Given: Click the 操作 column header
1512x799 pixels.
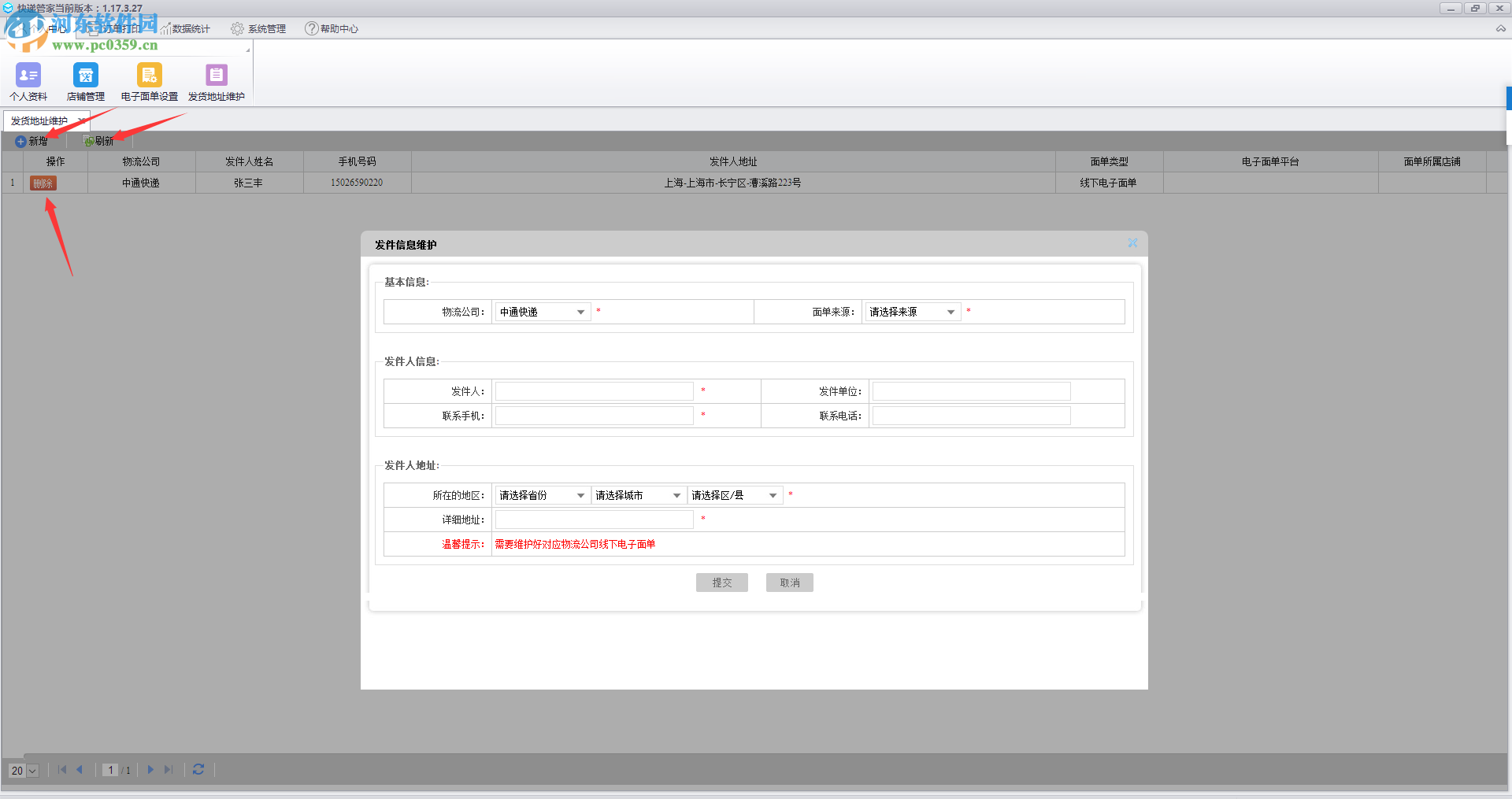Looking at the screenshot, I should click(x=55, y=161).
